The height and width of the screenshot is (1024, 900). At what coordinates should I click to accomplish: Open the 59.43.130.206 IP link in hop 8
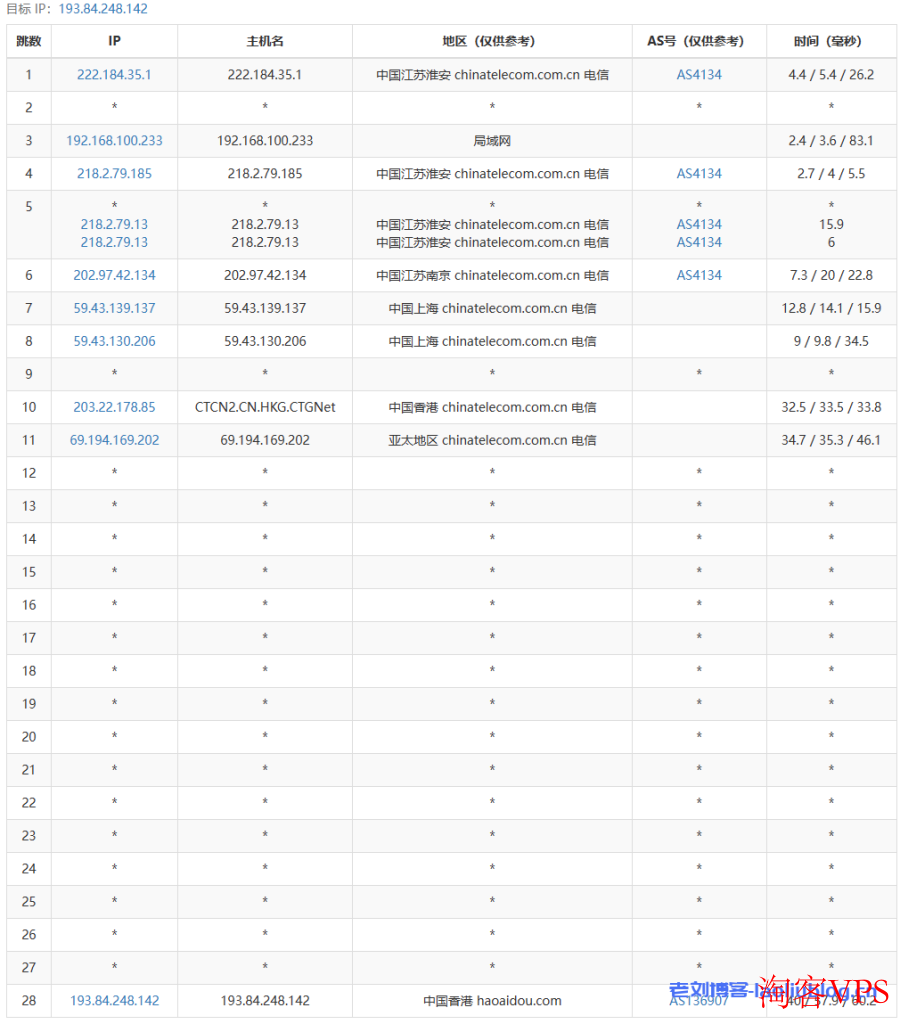point(114,341)
